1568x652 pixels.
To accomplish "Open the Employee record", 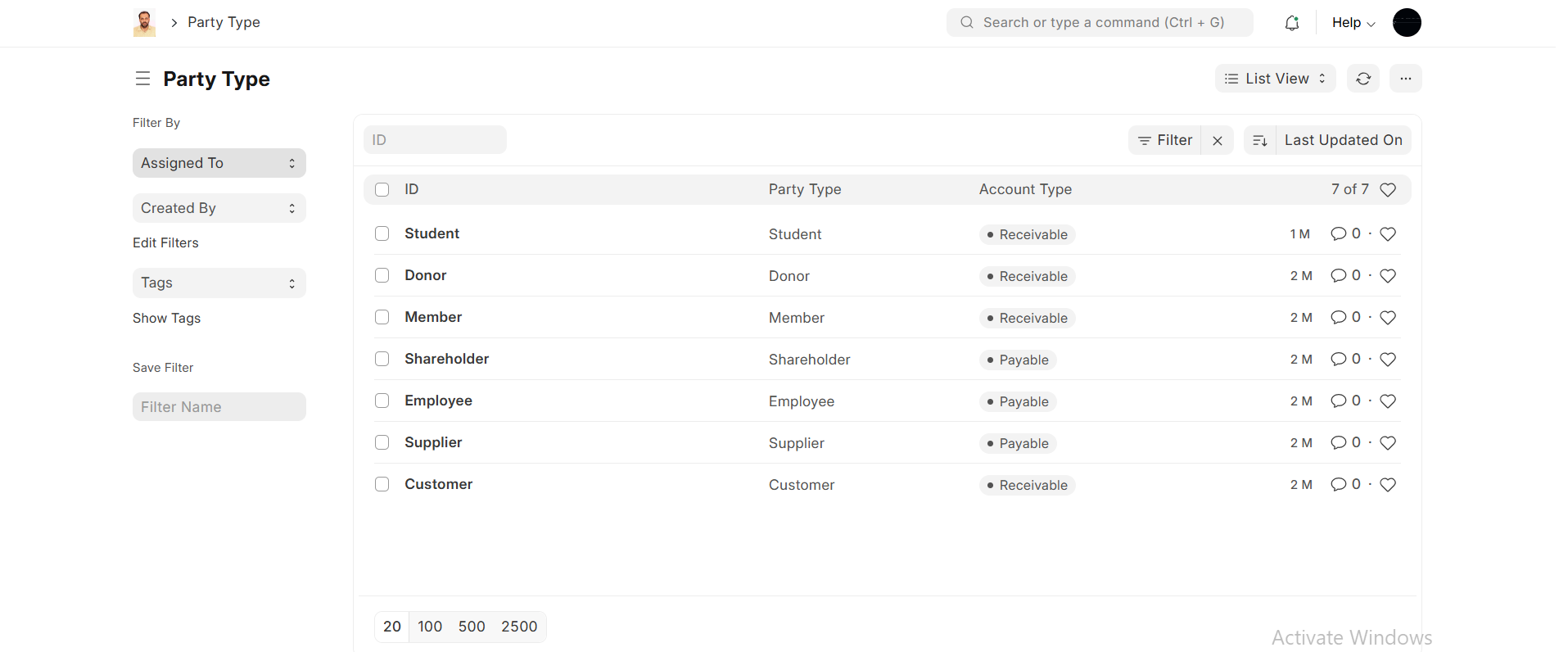I will tap(438, 401).
